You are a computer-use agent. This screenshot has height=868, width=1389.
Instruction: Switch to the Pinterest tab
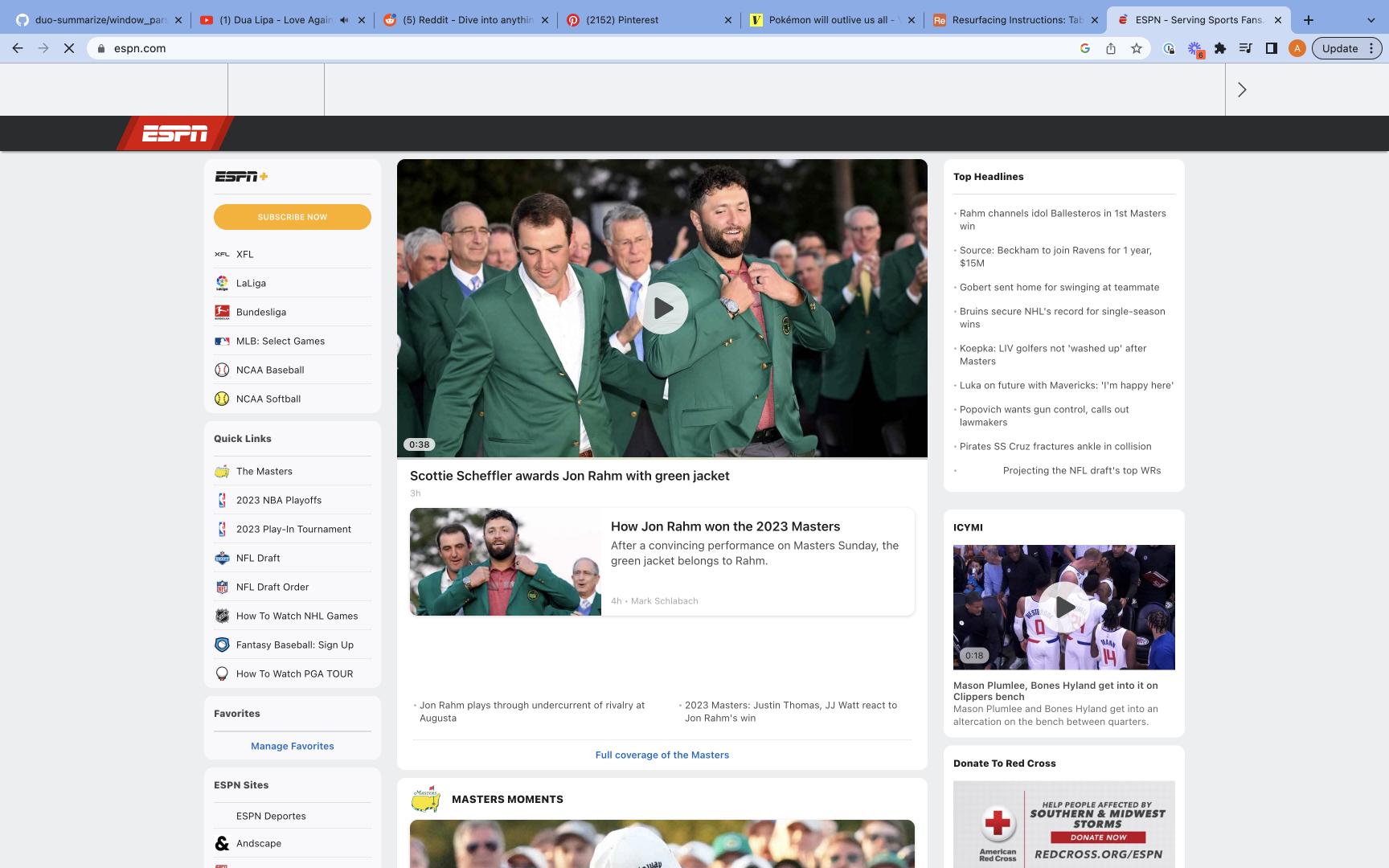(x=649, y=20)
